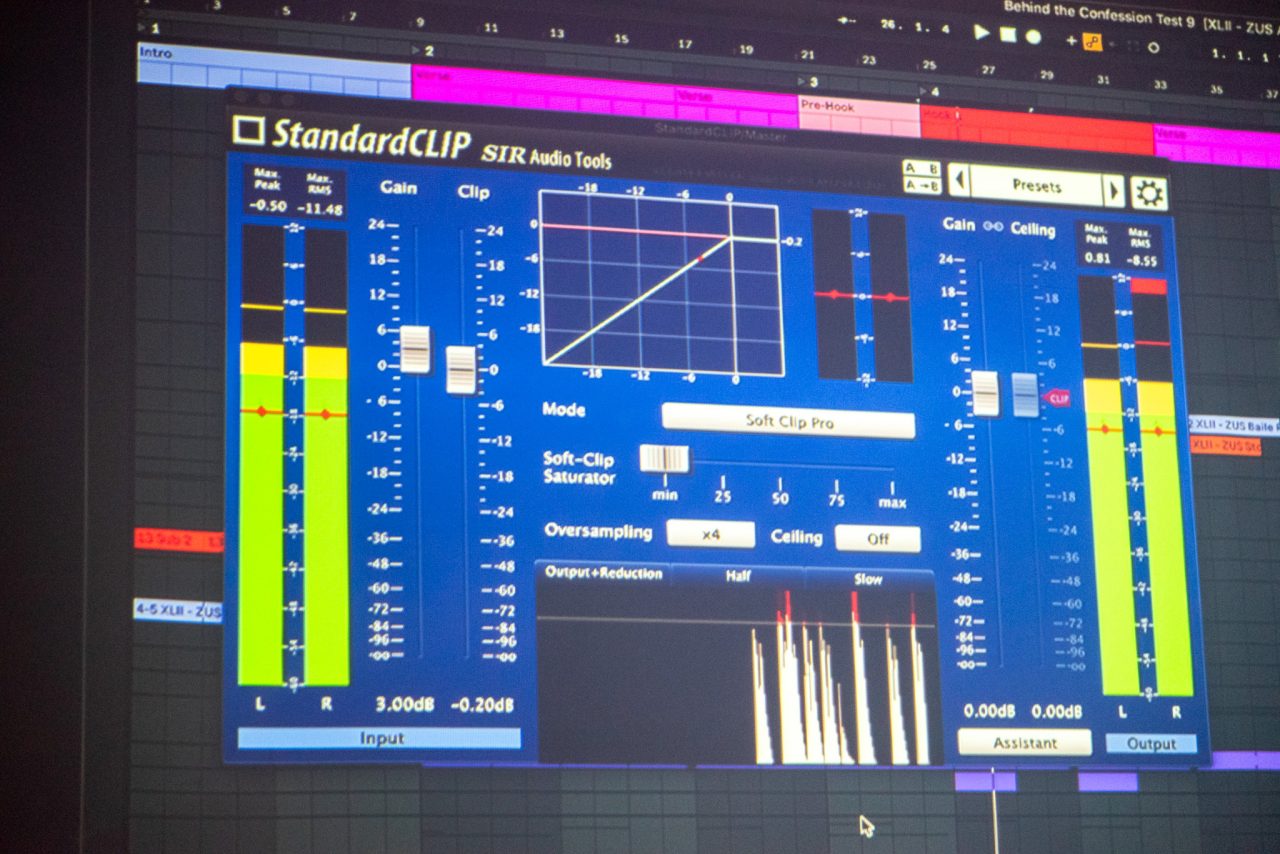The width and height of the screenshot is (1280, 854).
Task: Stop playback with the transport Stop button
Action: click(x=1008, y=34)
